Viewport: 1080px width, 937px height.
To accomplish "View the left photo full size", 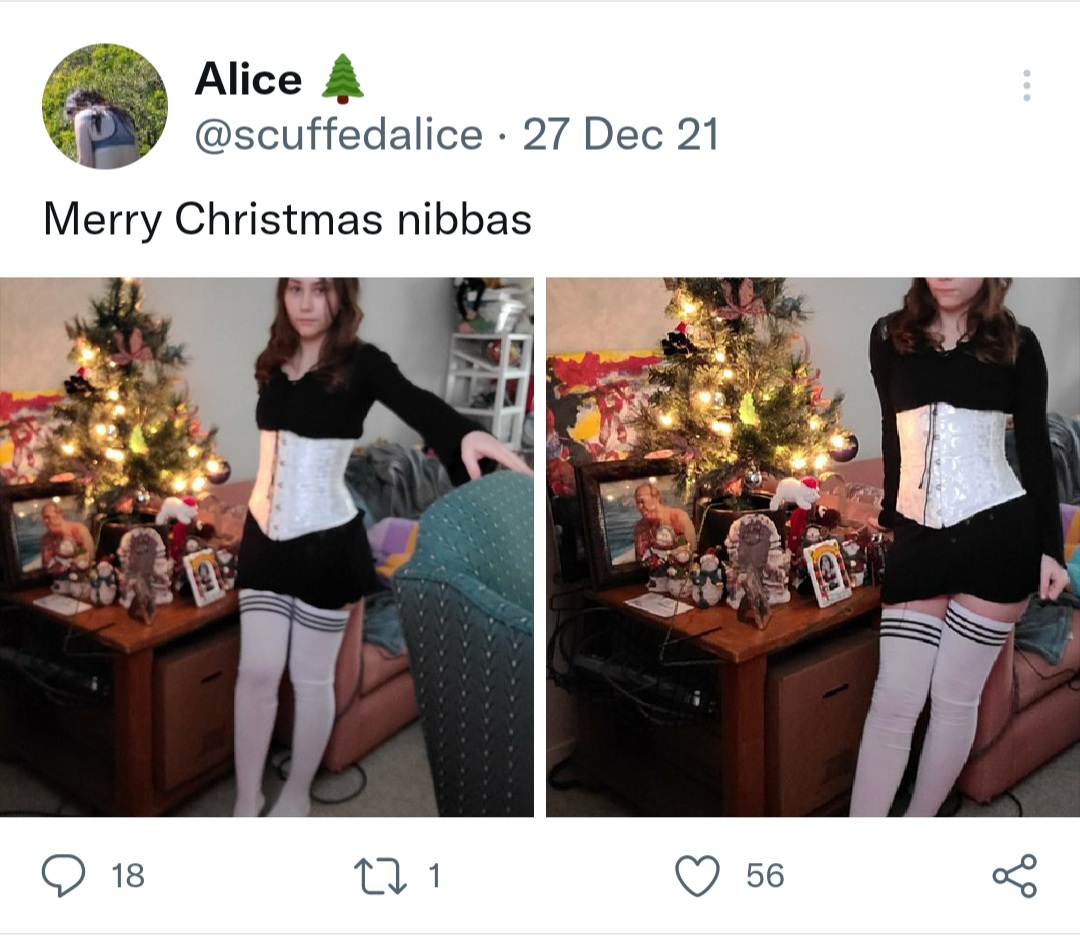I will pyautogui.click(x=267, y=547).
